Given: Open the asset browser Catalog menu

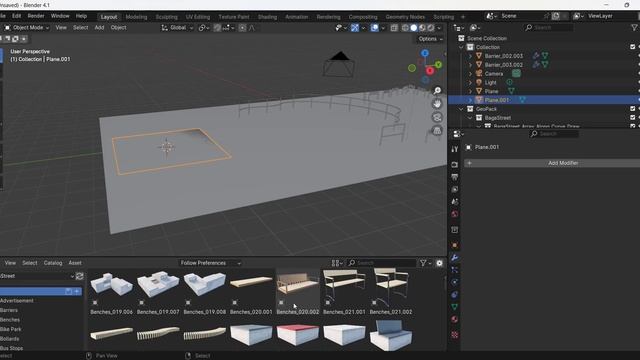Looking at the screenshot, I should pyautogui.click(x=53, y=263).
